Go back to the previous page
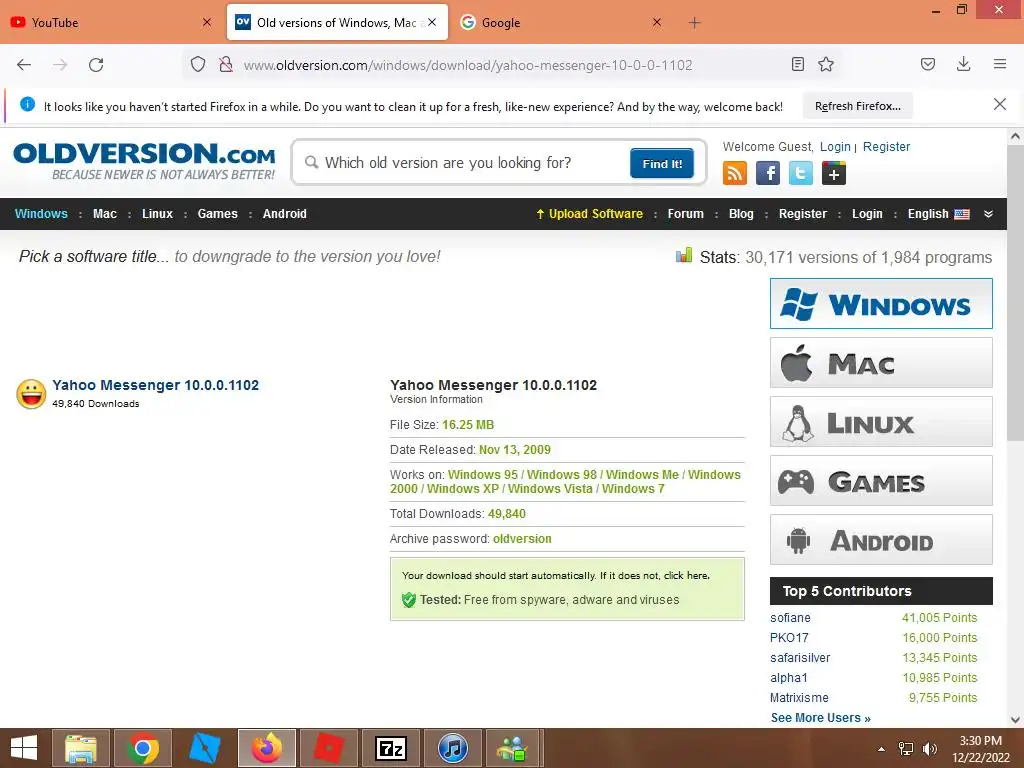This screenshot has height=768, width=1024. pos(24,65)
